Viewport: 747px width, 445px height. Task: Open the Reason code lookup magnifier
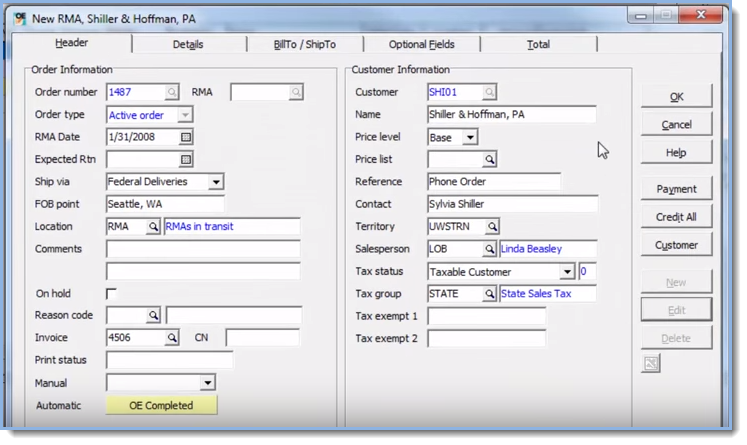(x=153, y=315)
